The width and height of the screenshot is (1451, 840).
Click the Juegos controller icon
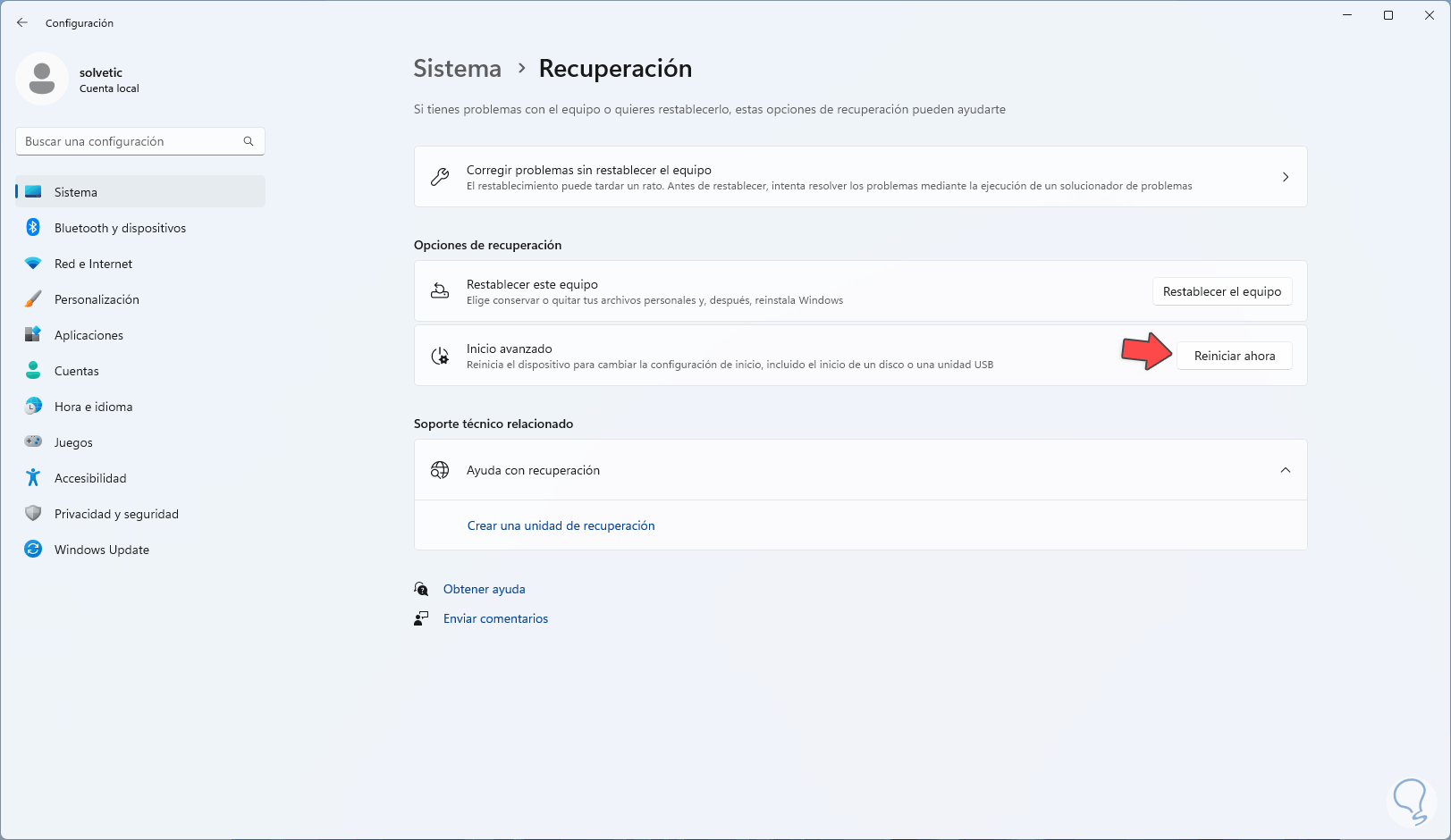tap(33, 442)
